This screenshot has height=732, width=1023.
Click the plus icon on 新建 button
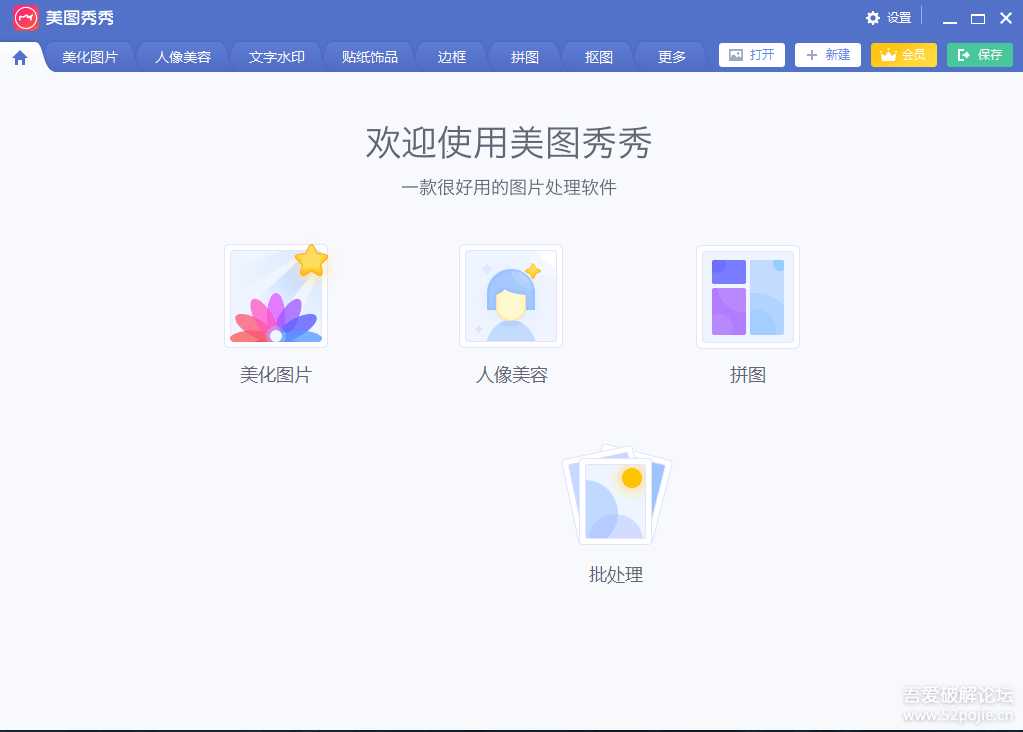pyautogui.click(x=812, y=55)
